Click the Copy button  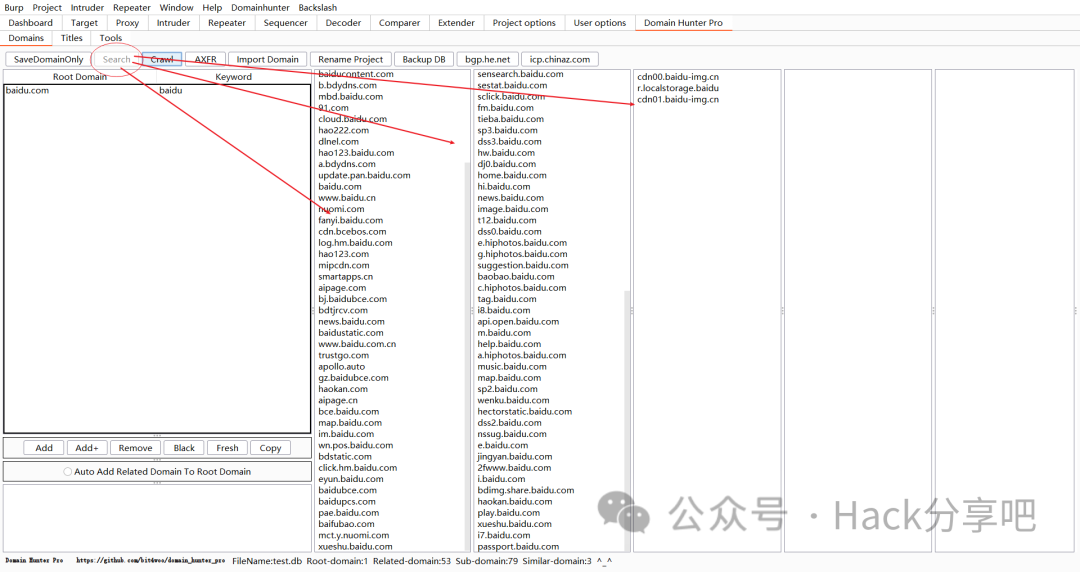coord(270,448)
